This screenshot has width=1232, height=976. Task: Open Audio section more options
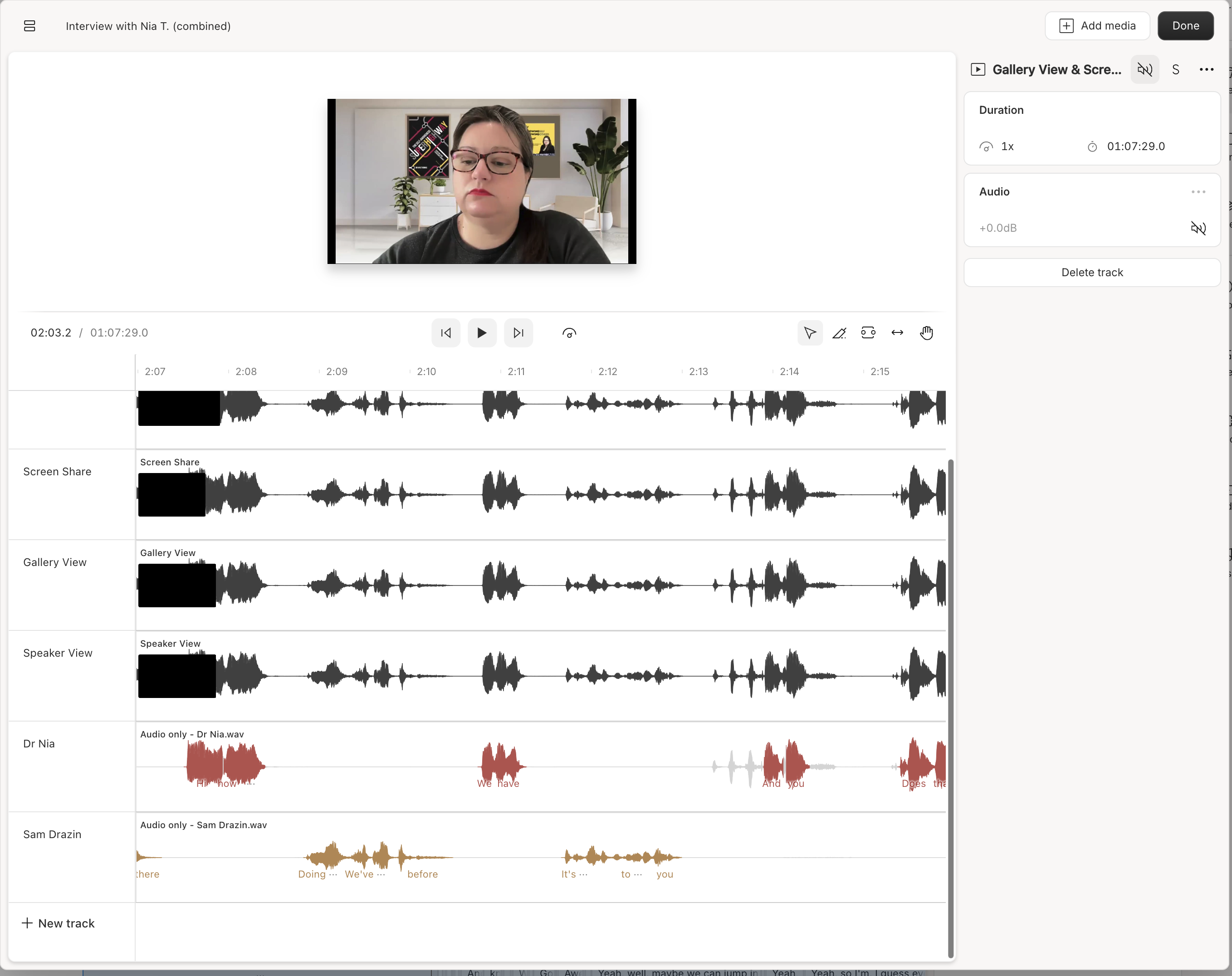point(1198,192)
